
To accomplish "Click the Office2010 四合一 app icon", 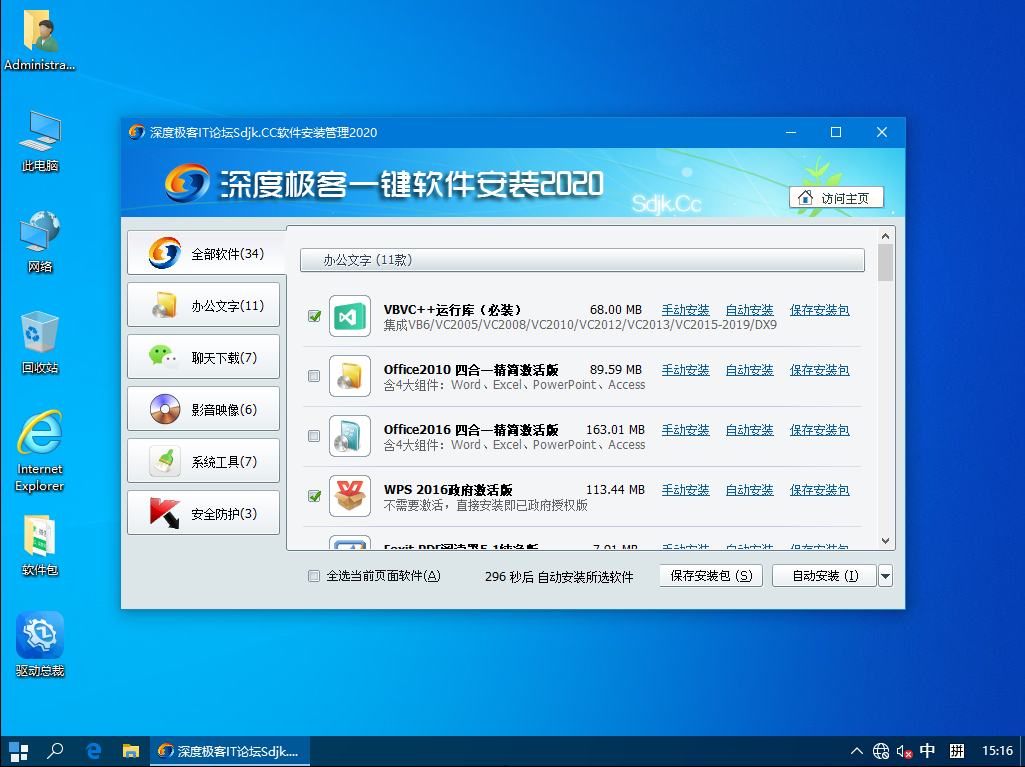I will (350, 376).
